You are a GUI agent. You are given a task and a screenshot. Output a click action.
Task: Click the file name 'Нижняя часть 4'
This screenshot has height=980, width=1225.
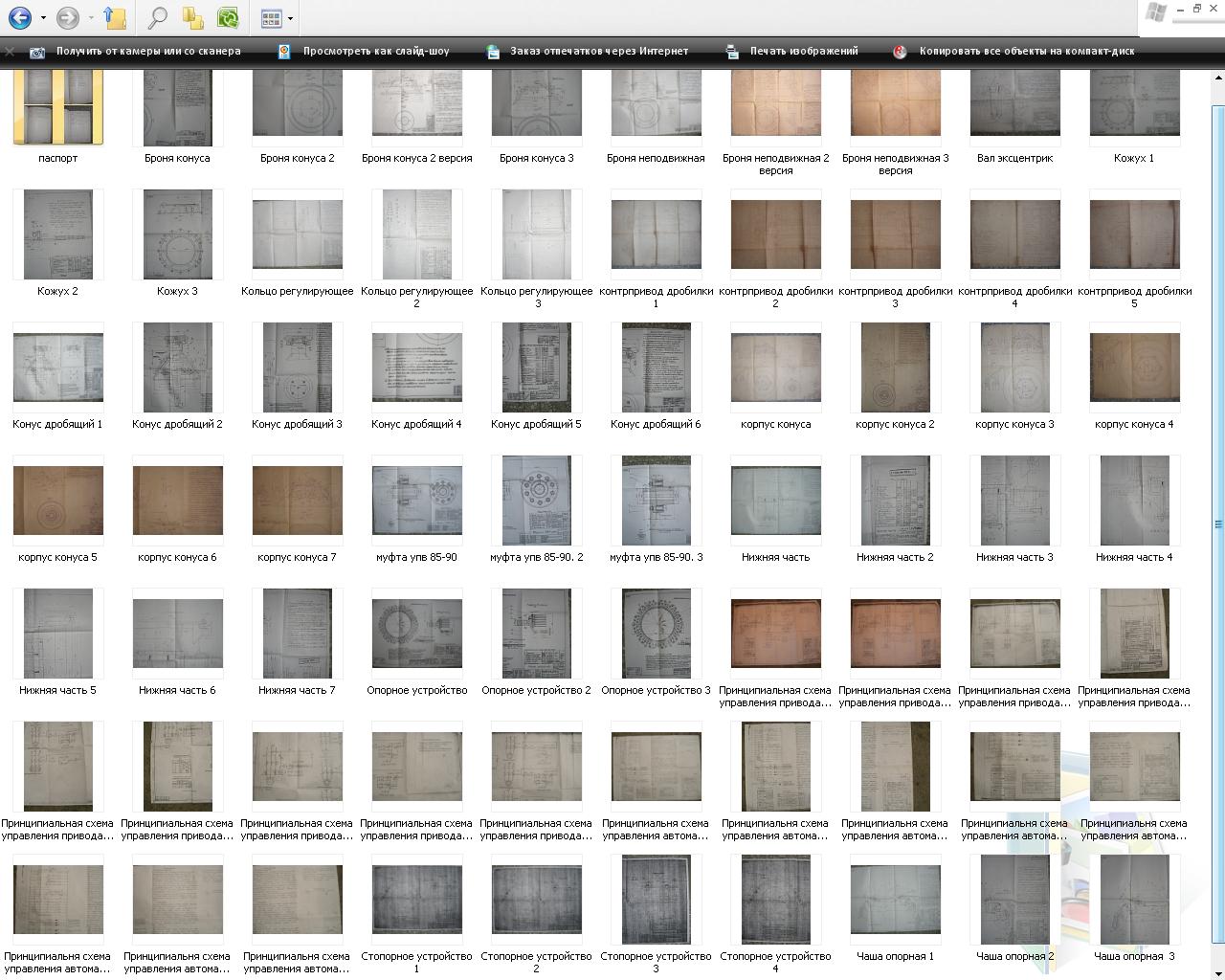click(1134, 557)
